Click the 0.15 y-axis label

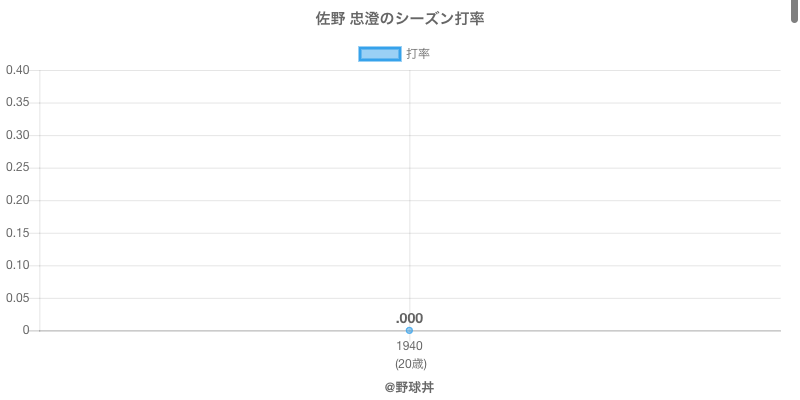pos(17,233)
